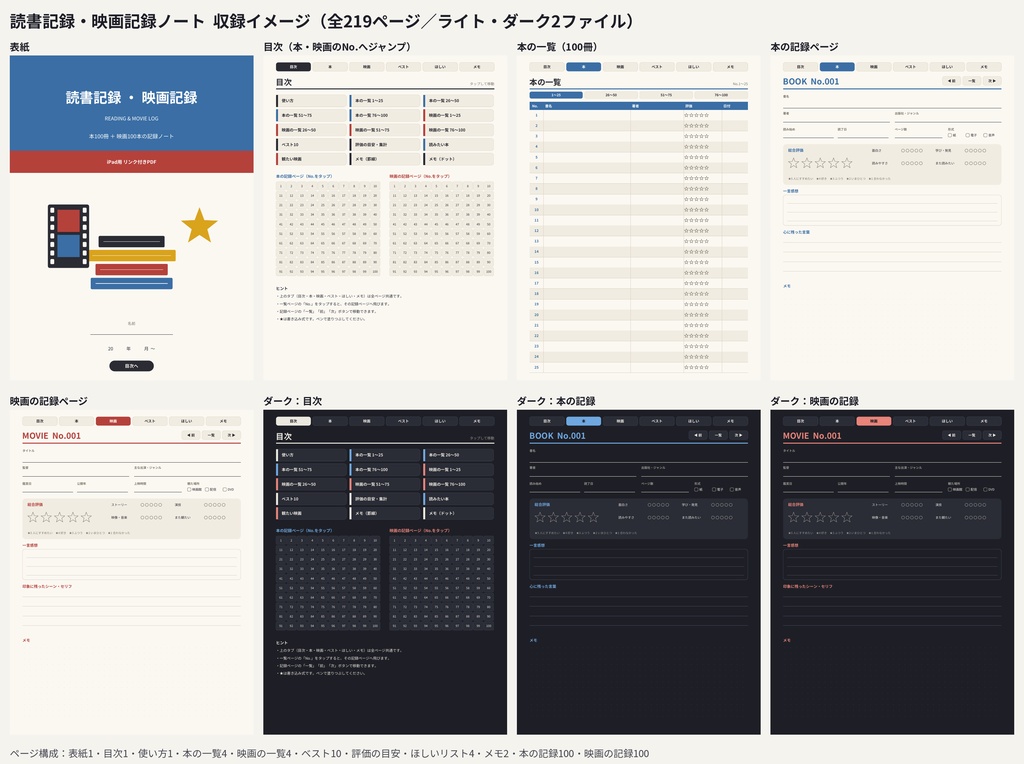
Task: Click the rating stars in row 25 of the book list
Action: point(696,367)
